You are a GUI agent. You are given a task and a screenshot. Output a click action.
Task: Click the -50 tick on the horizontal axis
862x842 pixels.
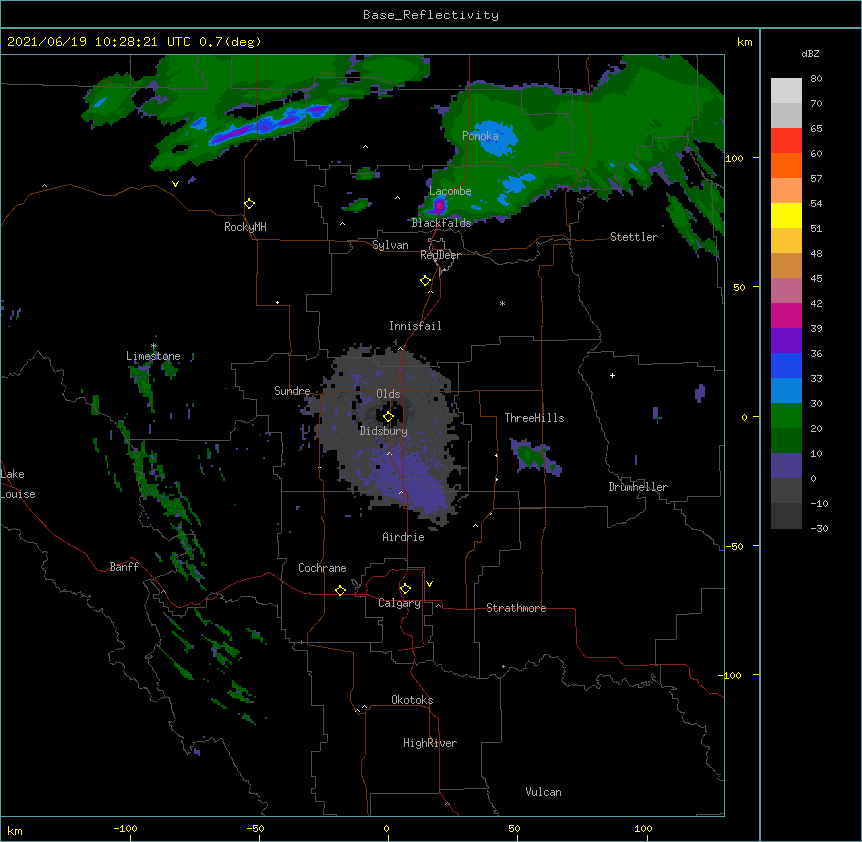click(x=255, y=828)
